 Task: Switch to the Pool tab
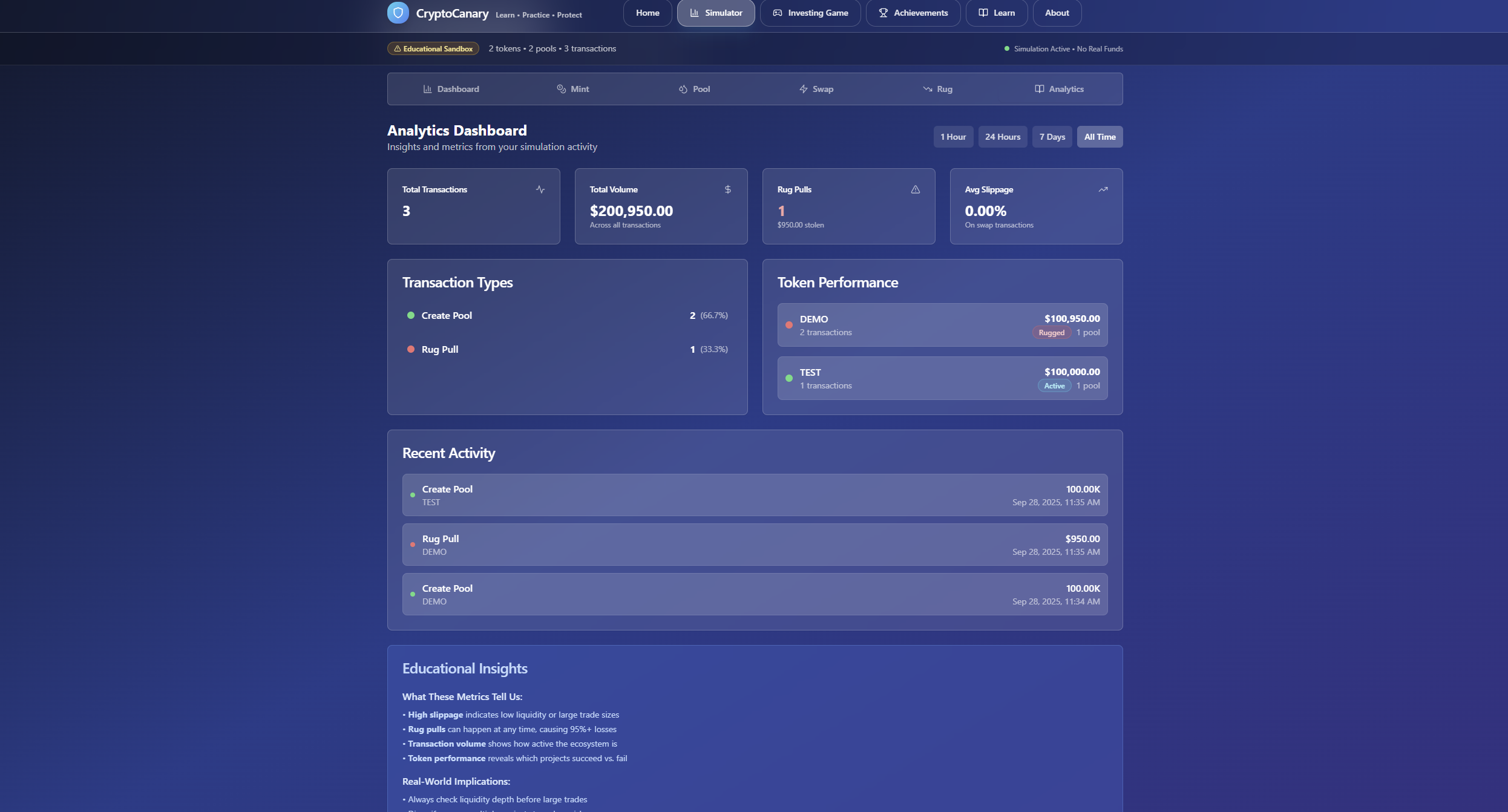[x=694, y=89]
